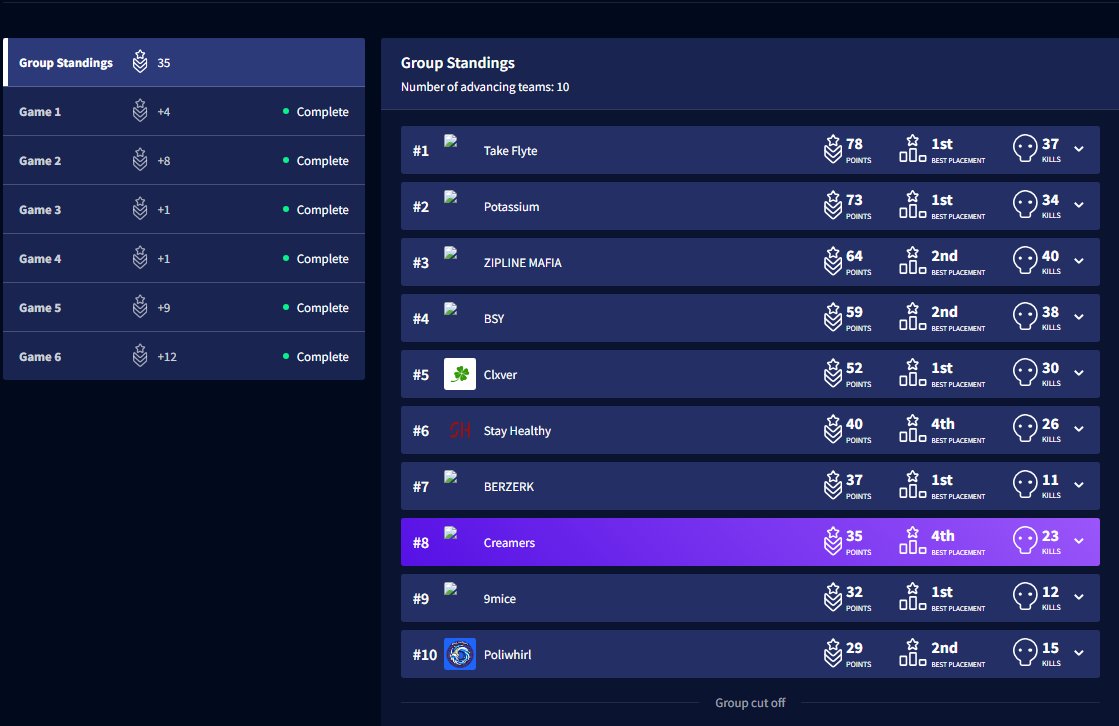Open the Group Standings tab in sidebar

pyautogui.click(x=184, y=63)
